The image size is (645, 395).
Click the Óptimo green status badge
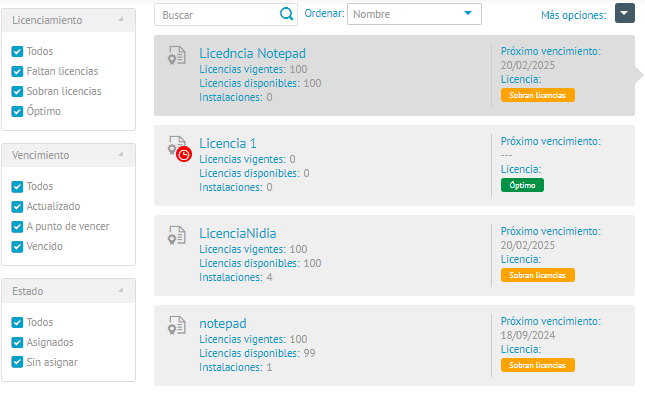[522, 185]
